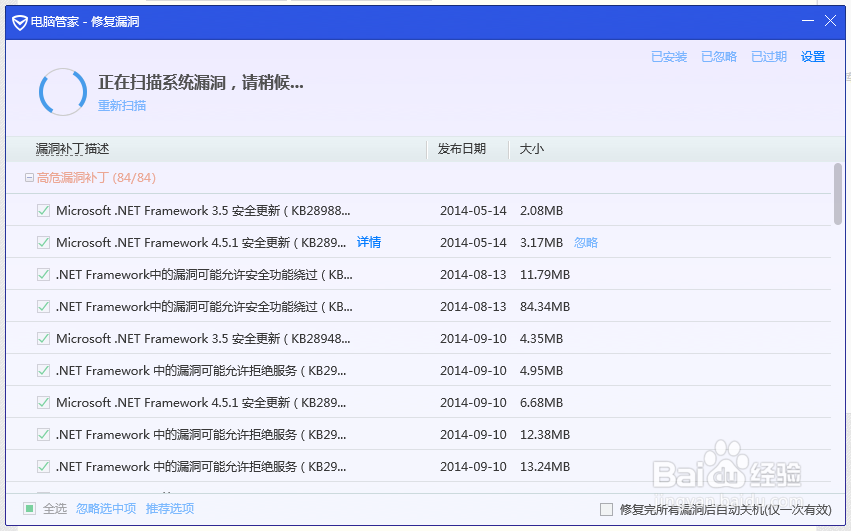851x531 pixels.
Task: Click the 推荐选项 link
Action: (170, 508)
